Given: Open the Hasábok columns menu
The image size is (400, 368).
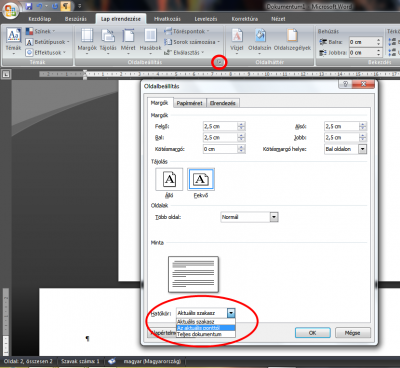Looking at the screenshot, I should click(150, 41).
